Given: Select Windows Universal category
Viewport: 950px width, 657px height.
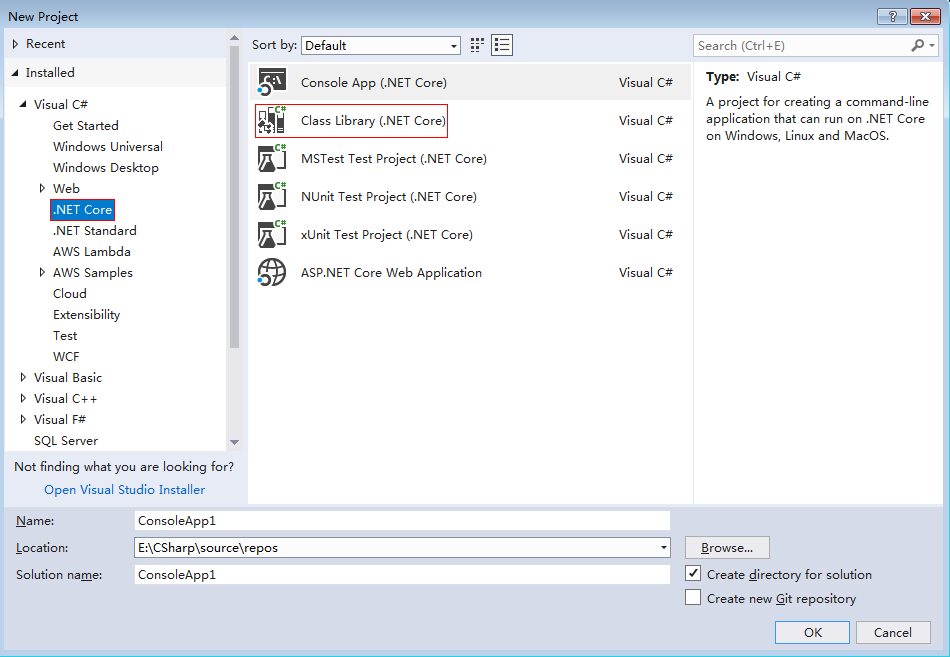Looking at the screenshot, I should 108,147.
